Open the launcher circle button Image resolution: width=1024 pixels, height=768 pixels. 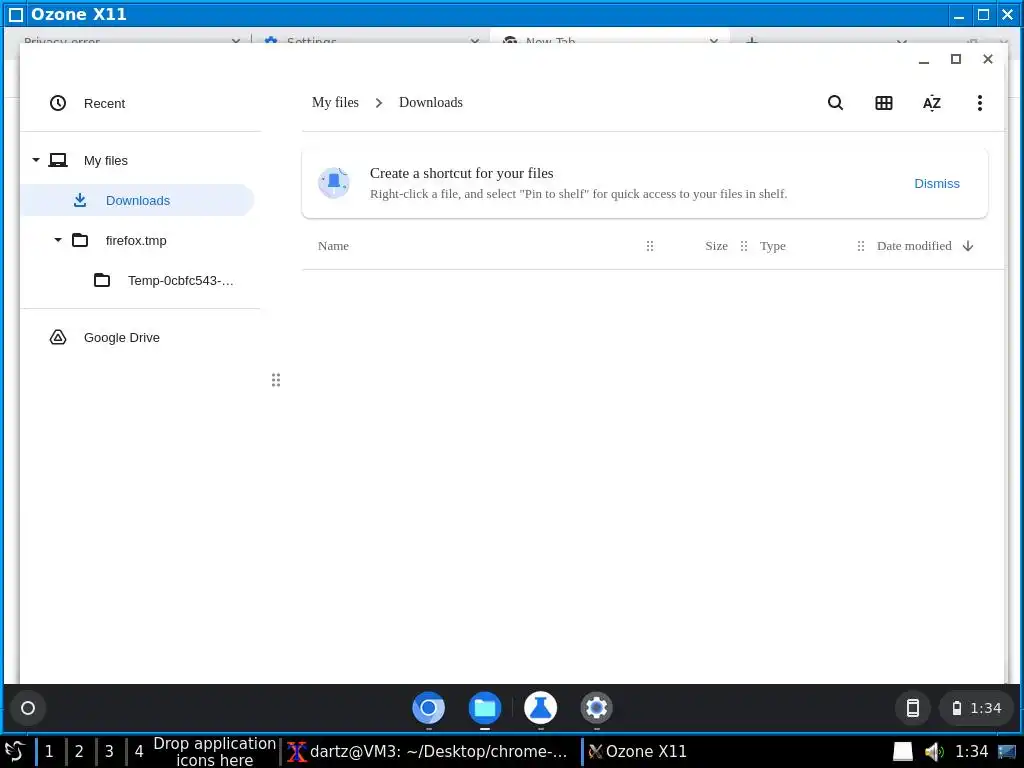(28, 708)
